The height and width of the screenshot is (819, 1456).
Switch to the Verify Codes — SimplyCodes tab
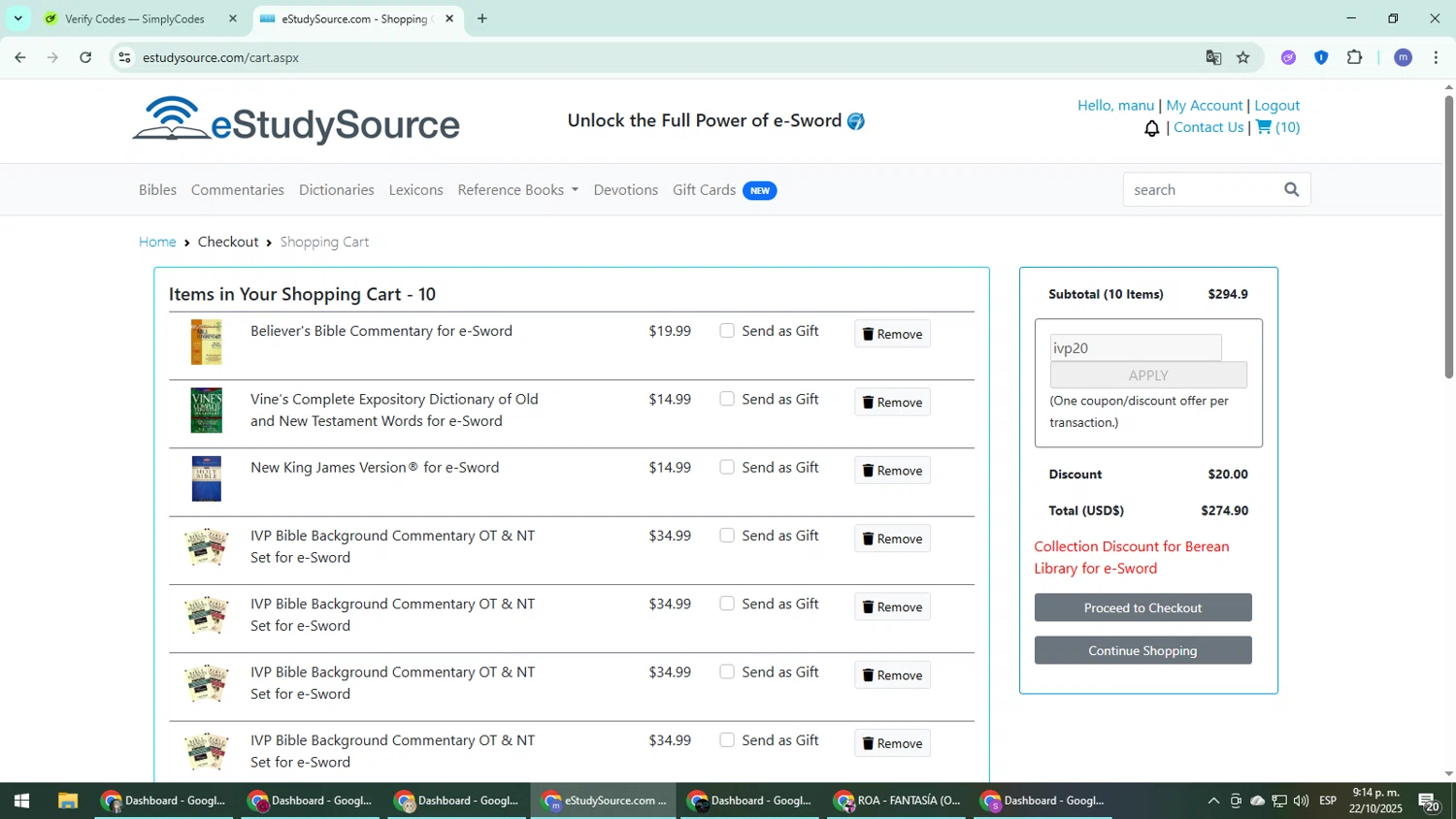134,18
